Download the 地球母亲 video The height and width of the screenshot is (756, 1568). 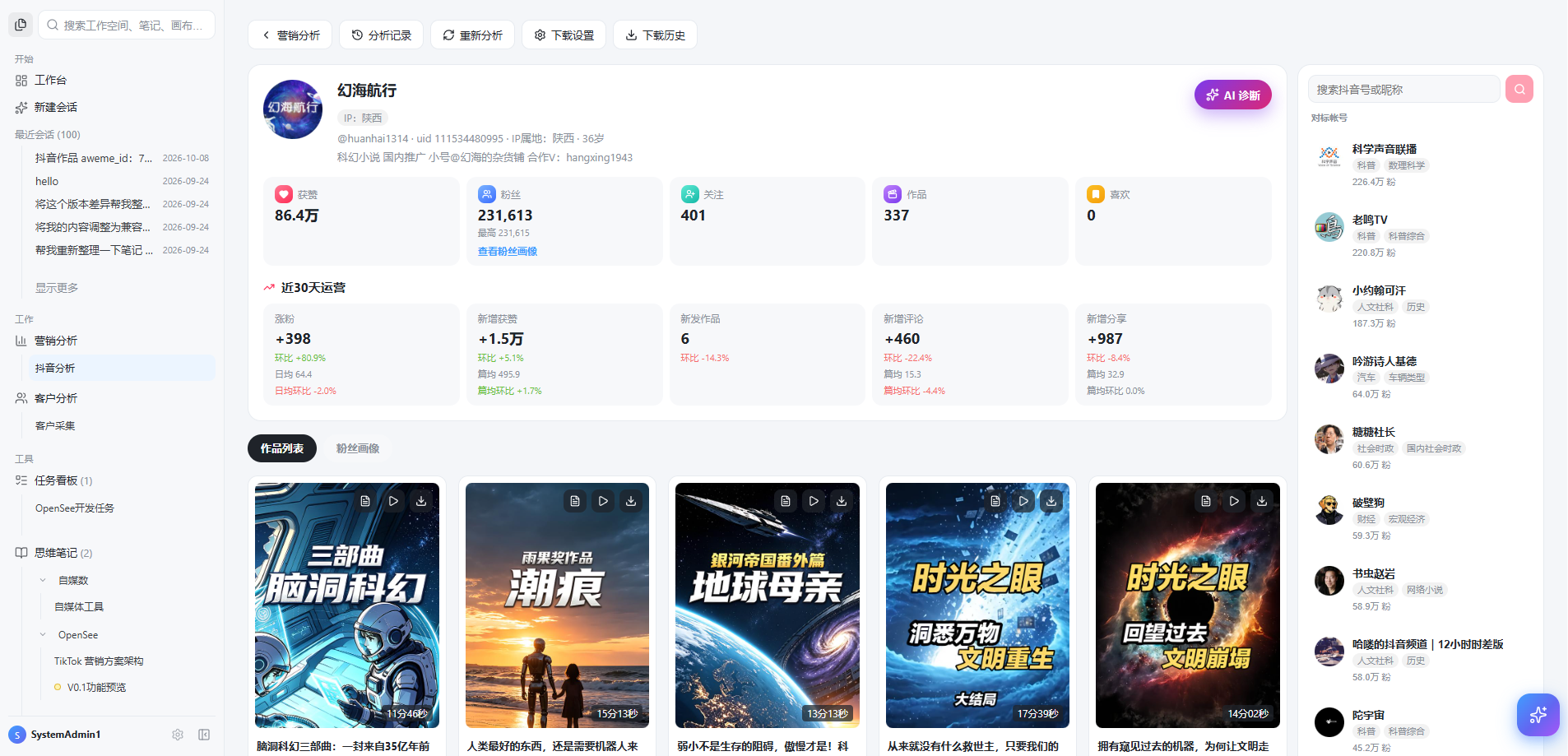click(842, 501)
